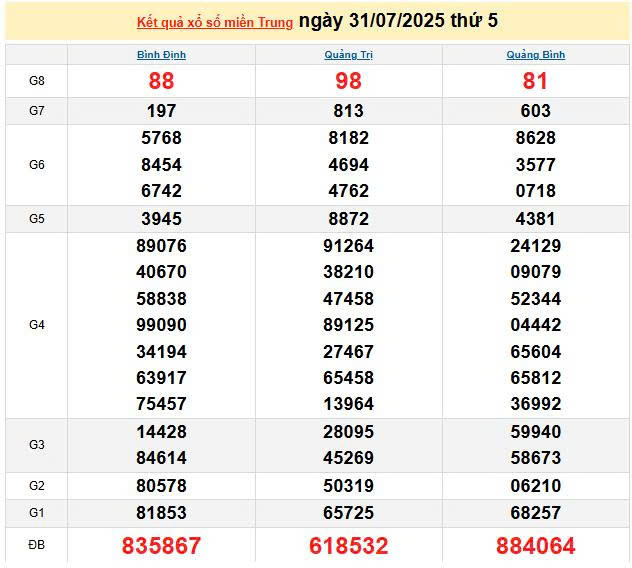Image resolution: width=632 pixels, height=568 pixels.
Task: Select special prize number 884064
Action: [536, 546]
